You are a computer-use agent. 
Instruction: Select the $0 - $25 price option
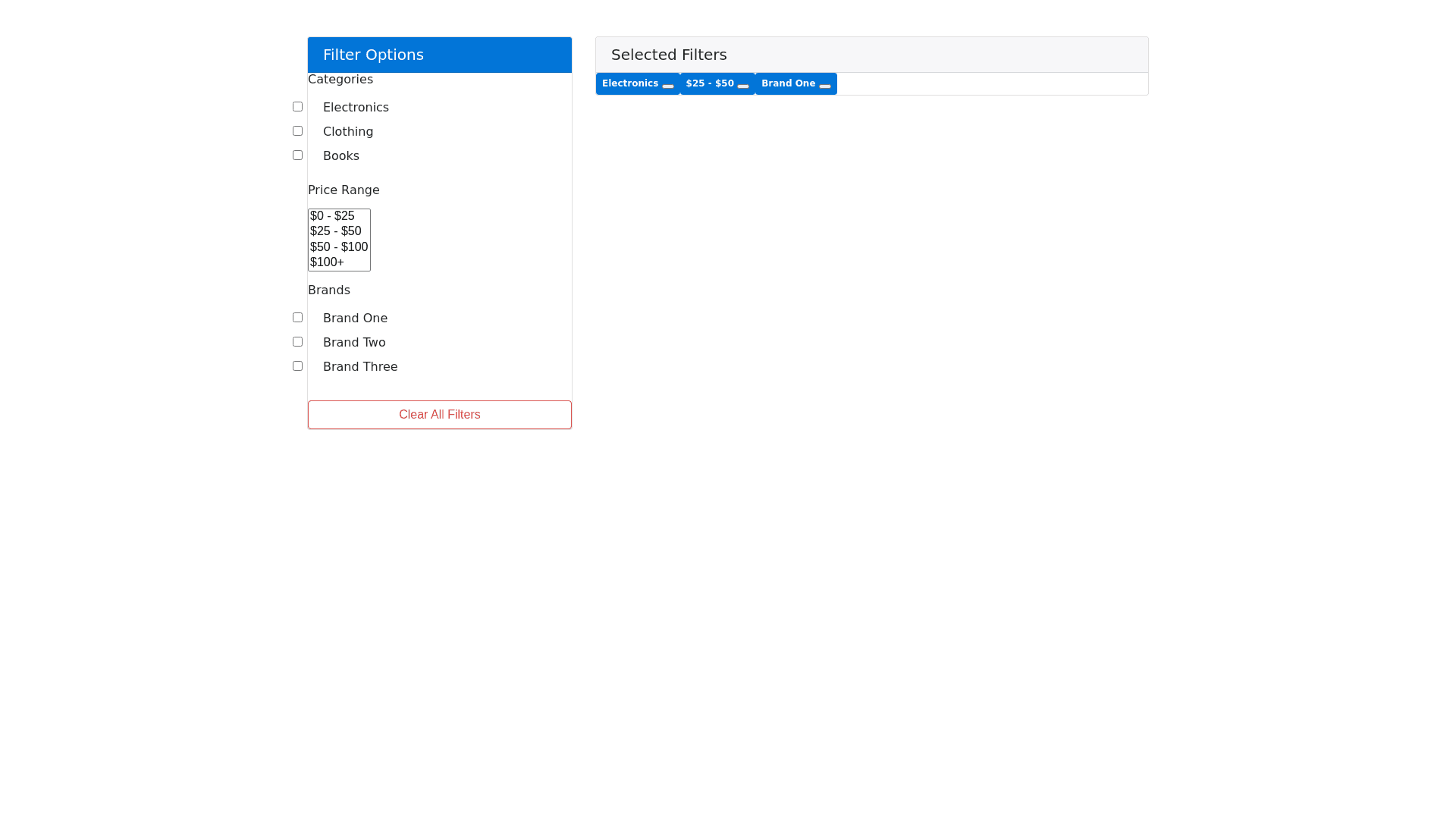pyautogui.click(x=332, y=216)
